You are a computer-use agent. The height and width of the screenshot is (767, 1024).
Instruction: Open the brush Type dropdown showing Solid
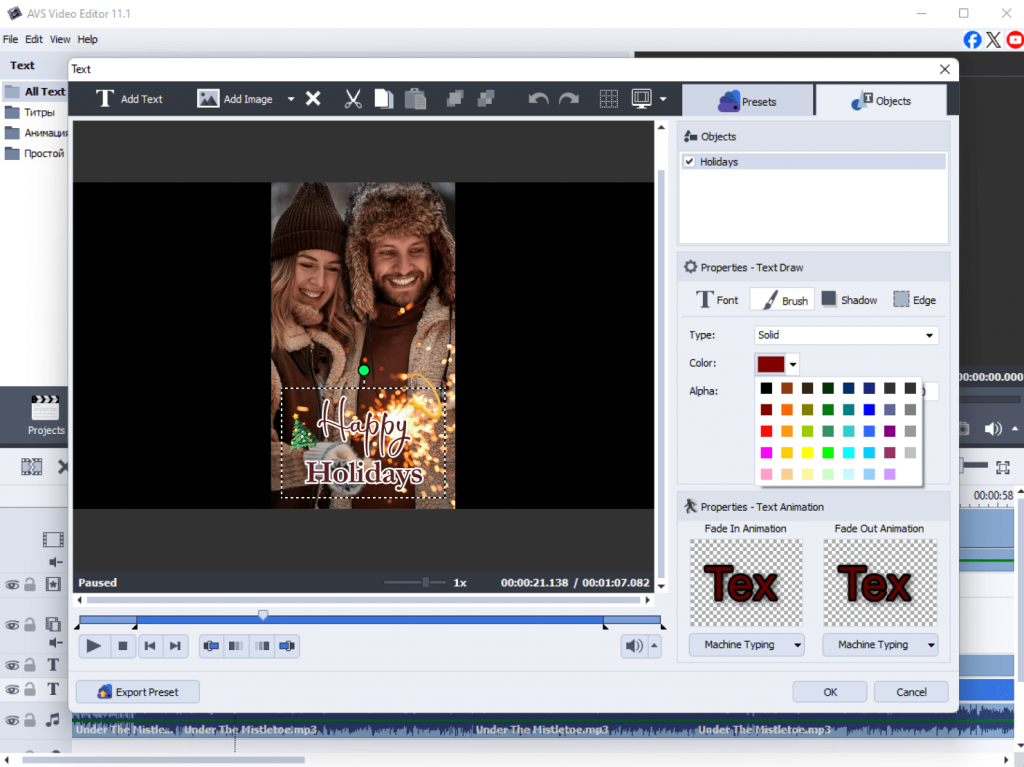(x=846, y=335)
